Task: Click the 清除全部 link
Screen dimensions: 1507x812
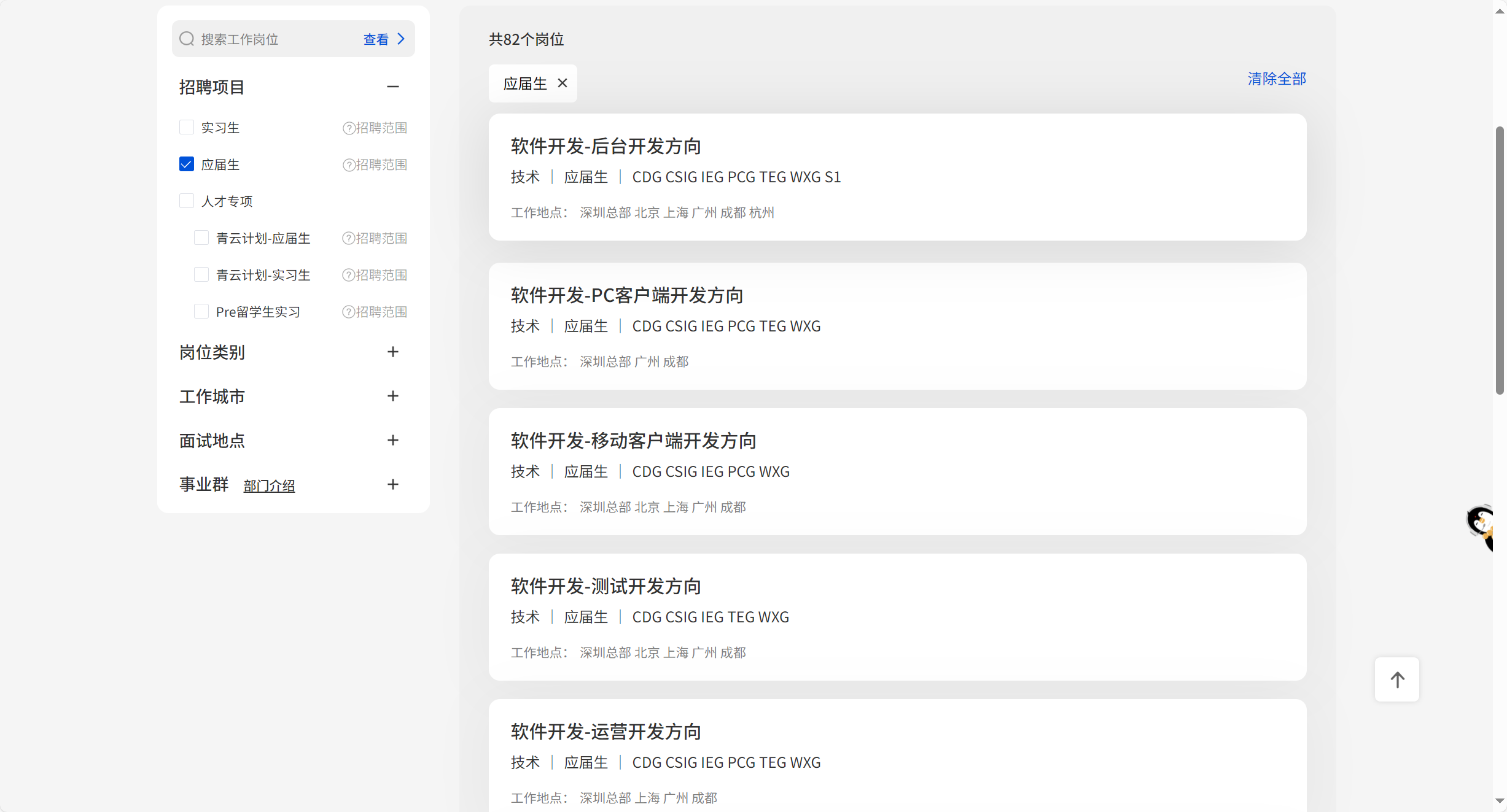Action: pos(1276,79)
